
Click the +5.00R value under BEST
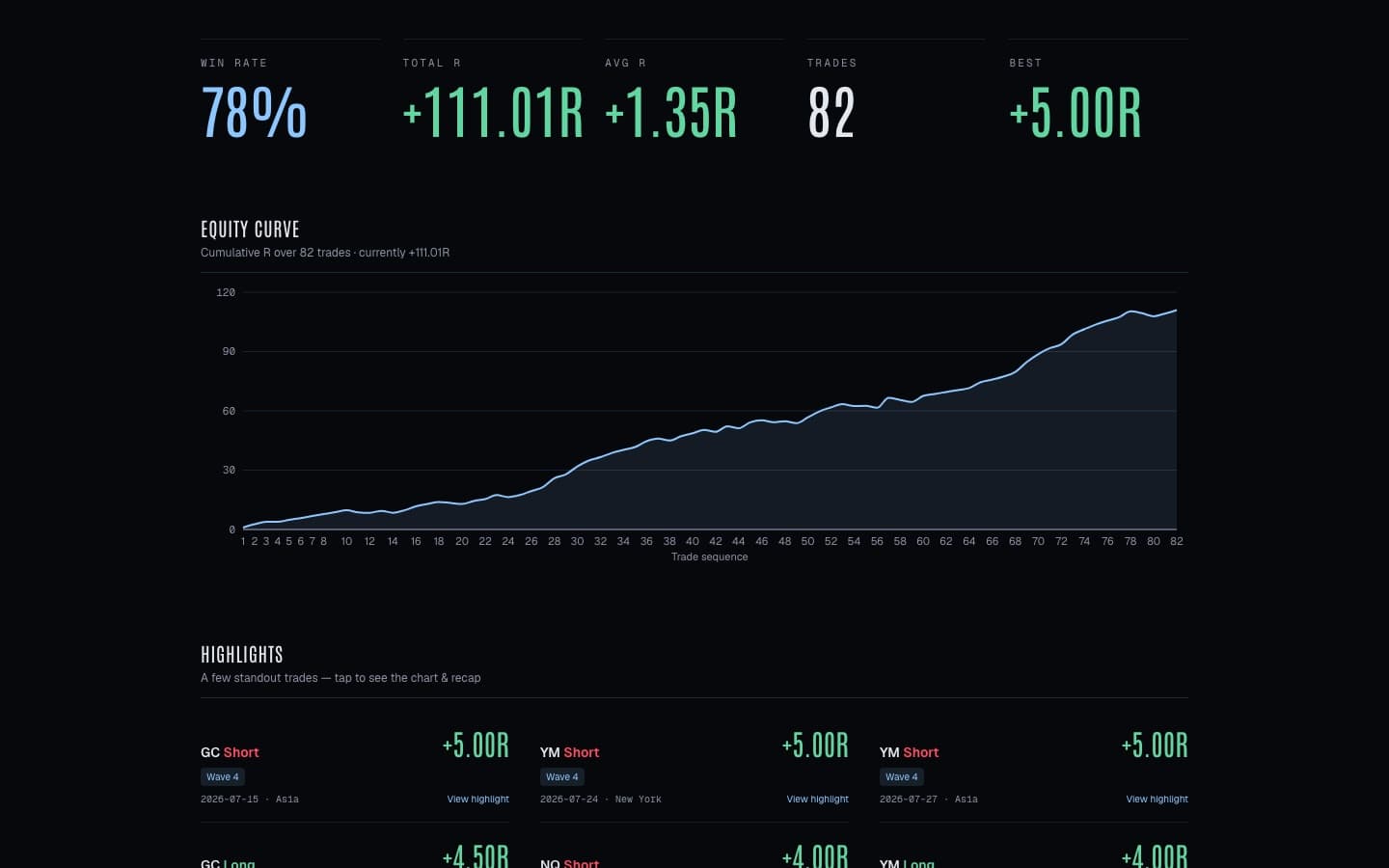[x=1076, y=113]
